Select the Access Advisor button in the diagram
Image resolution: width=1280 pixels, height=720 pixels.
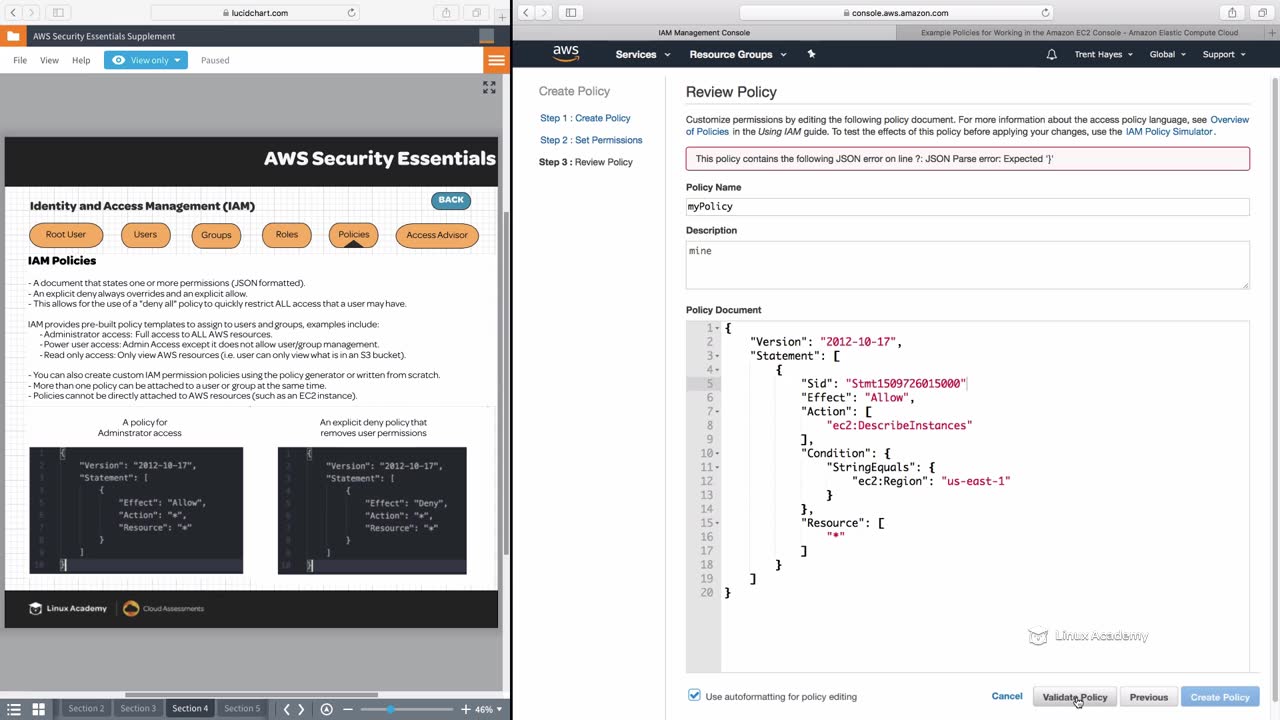(x=437, y=235)
